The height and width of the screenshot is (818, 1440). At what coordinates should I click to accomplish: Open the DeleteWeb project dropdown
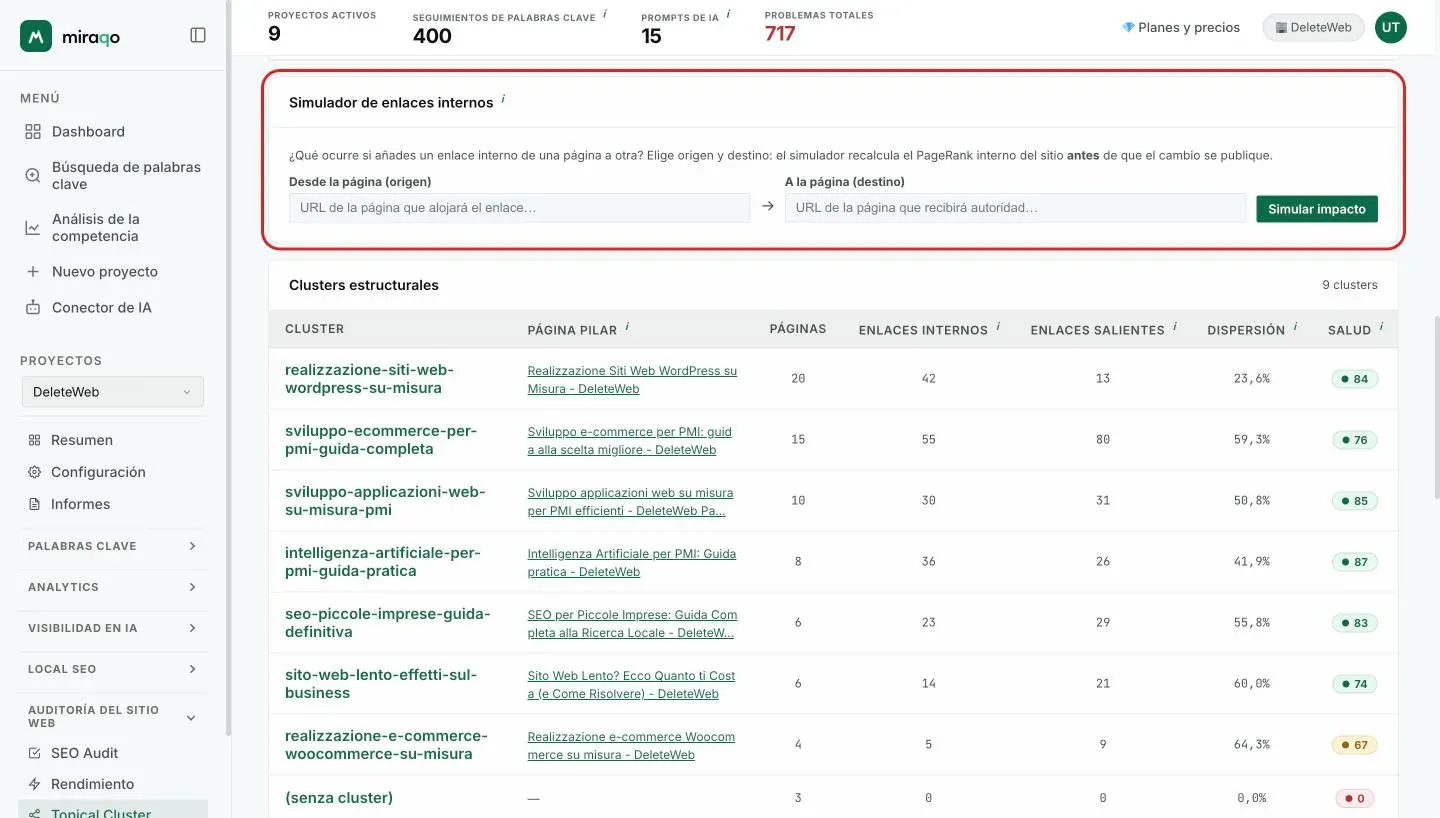(x=113, y=392)
